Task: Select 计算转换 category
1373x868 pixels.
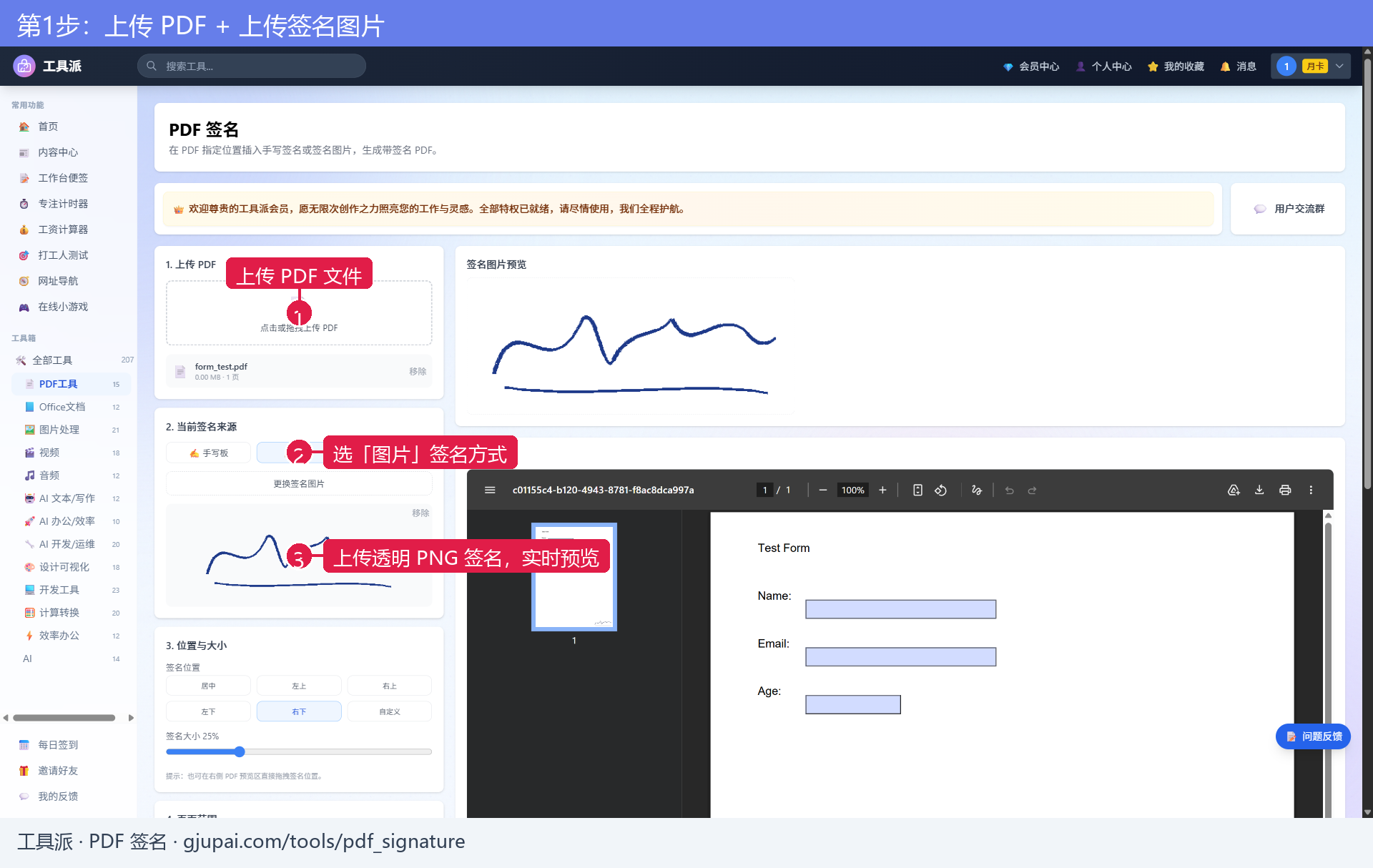Action: [x=72, y=613]
